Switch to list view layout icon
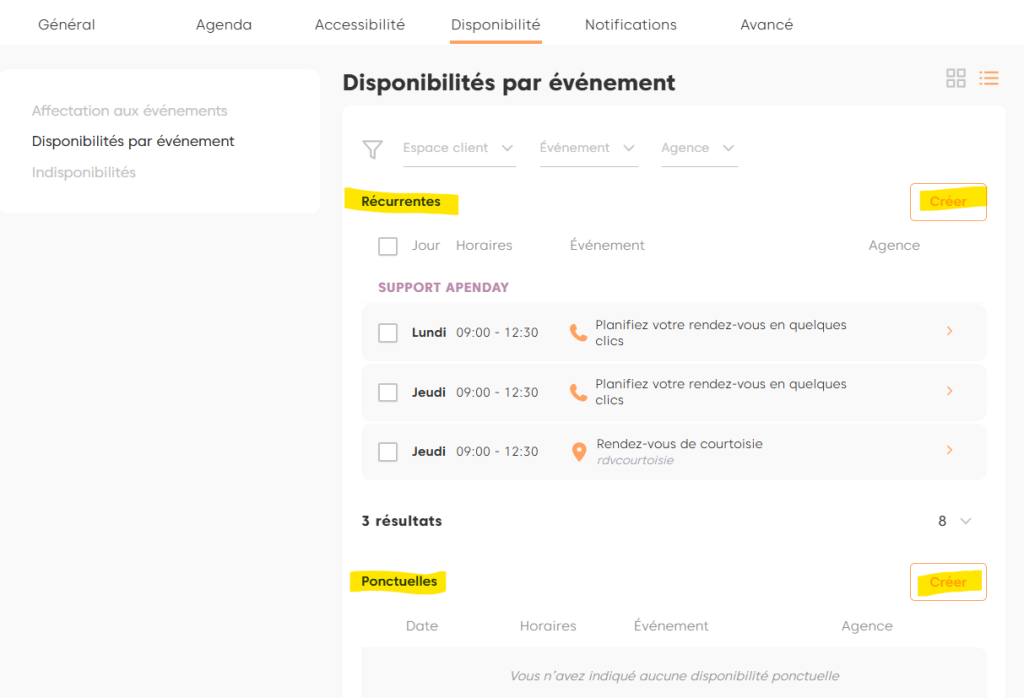1024x698 pixels. click(988, 78)
